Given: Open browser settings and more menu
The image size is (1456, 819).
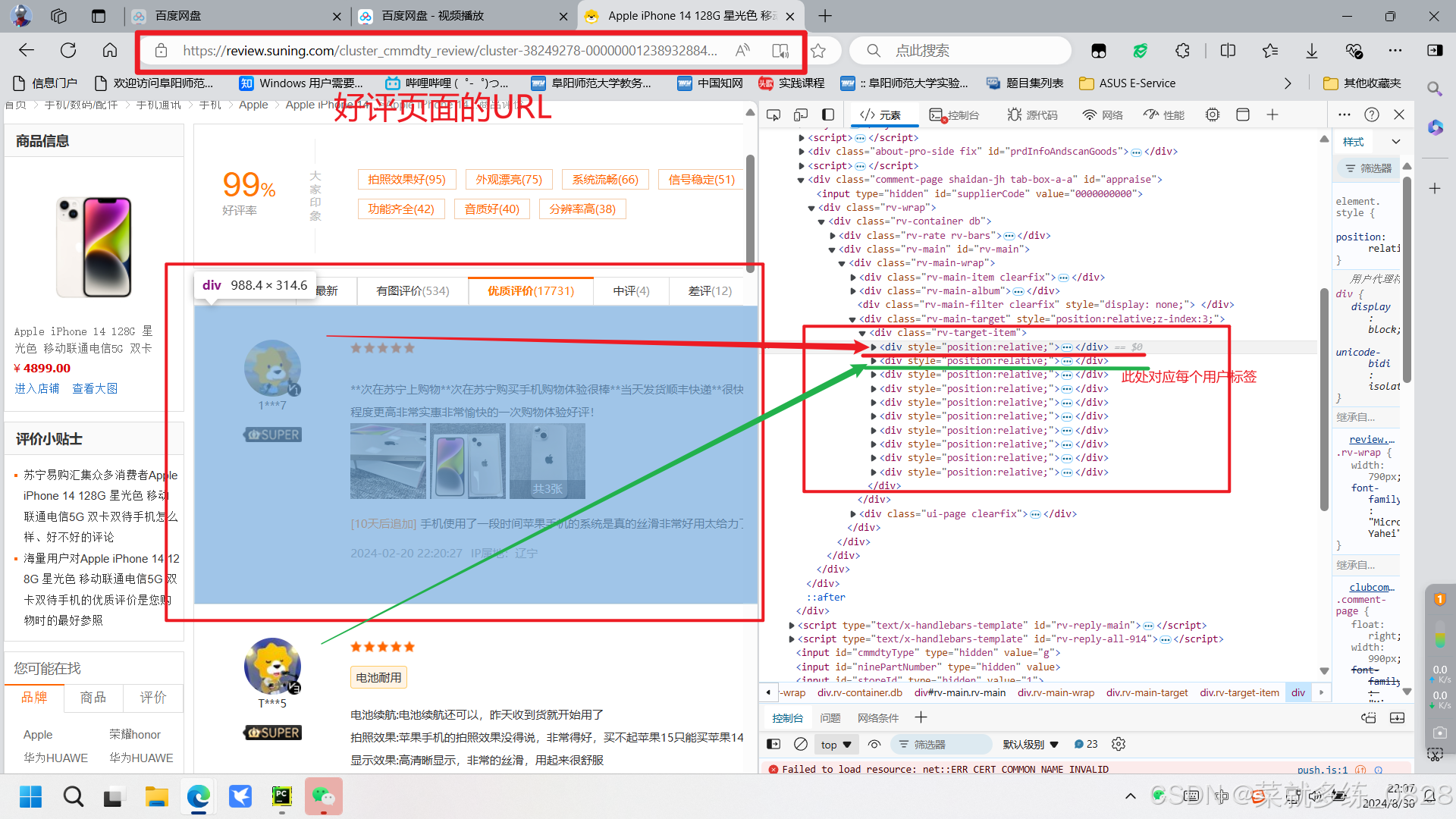Looking at the screenshot, I should pyautogui.click(x=1395, y=51).
